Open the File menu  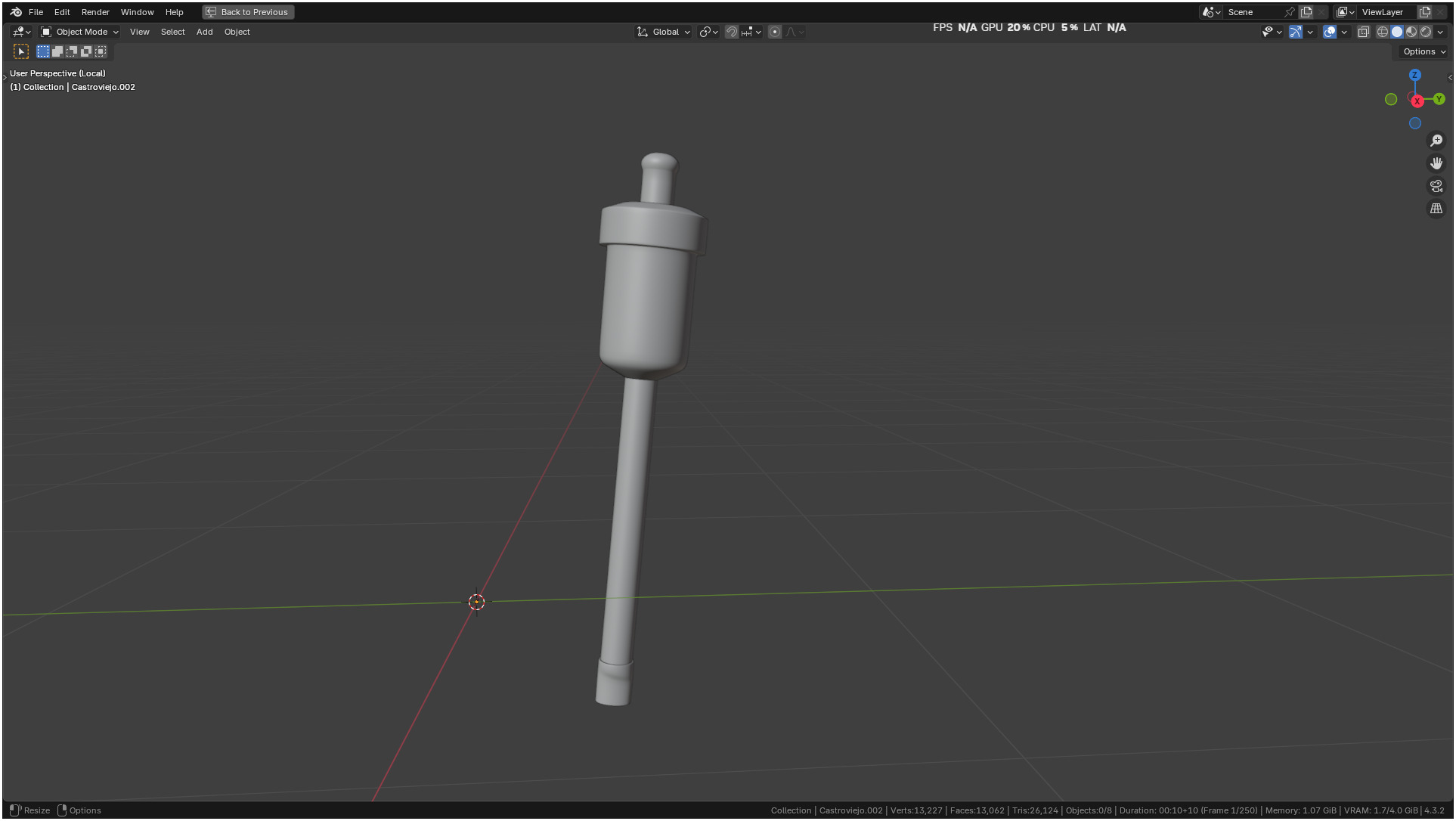[36, 12]
